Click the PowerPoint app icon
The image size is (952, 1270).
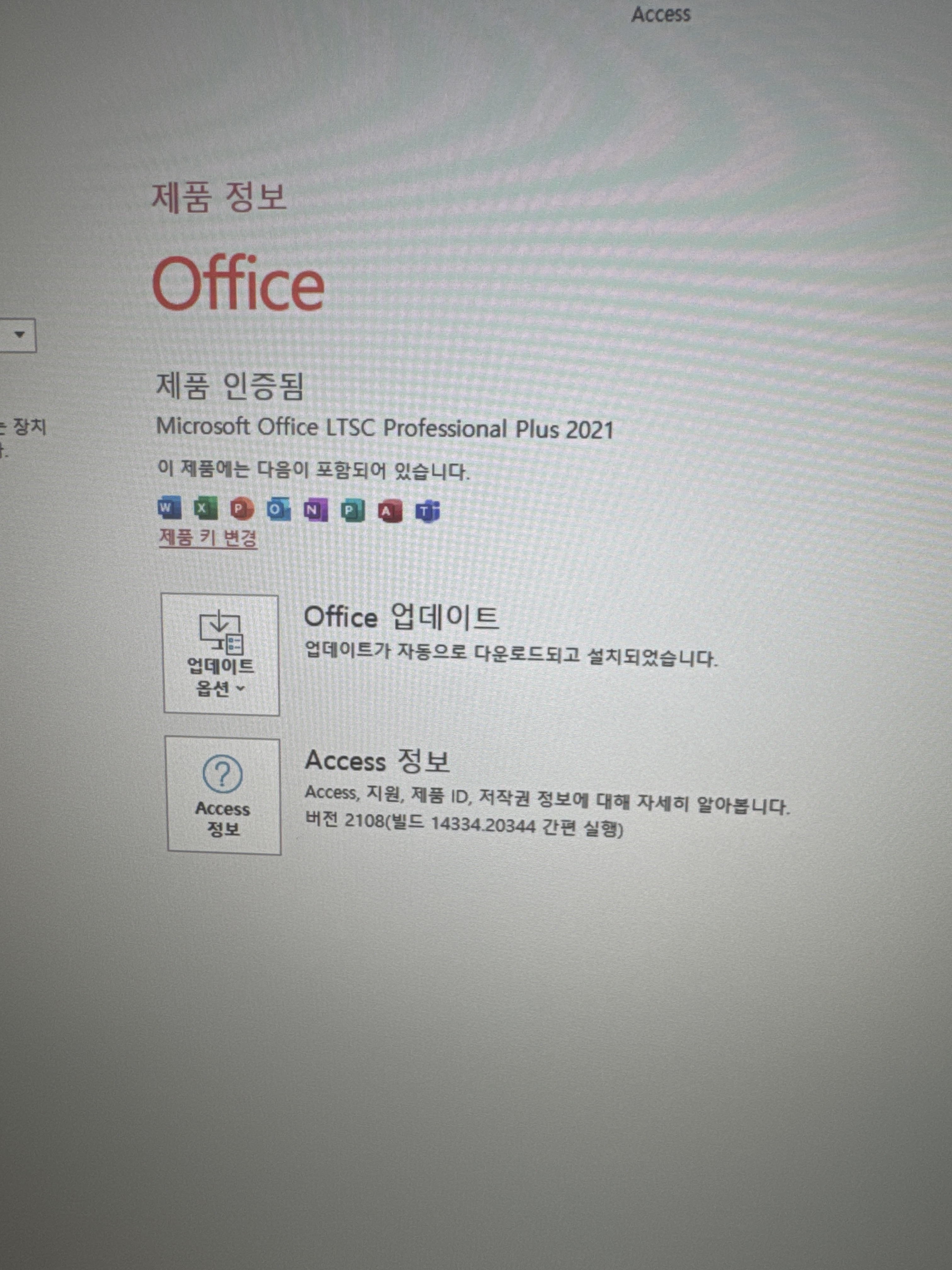(241, 509)
